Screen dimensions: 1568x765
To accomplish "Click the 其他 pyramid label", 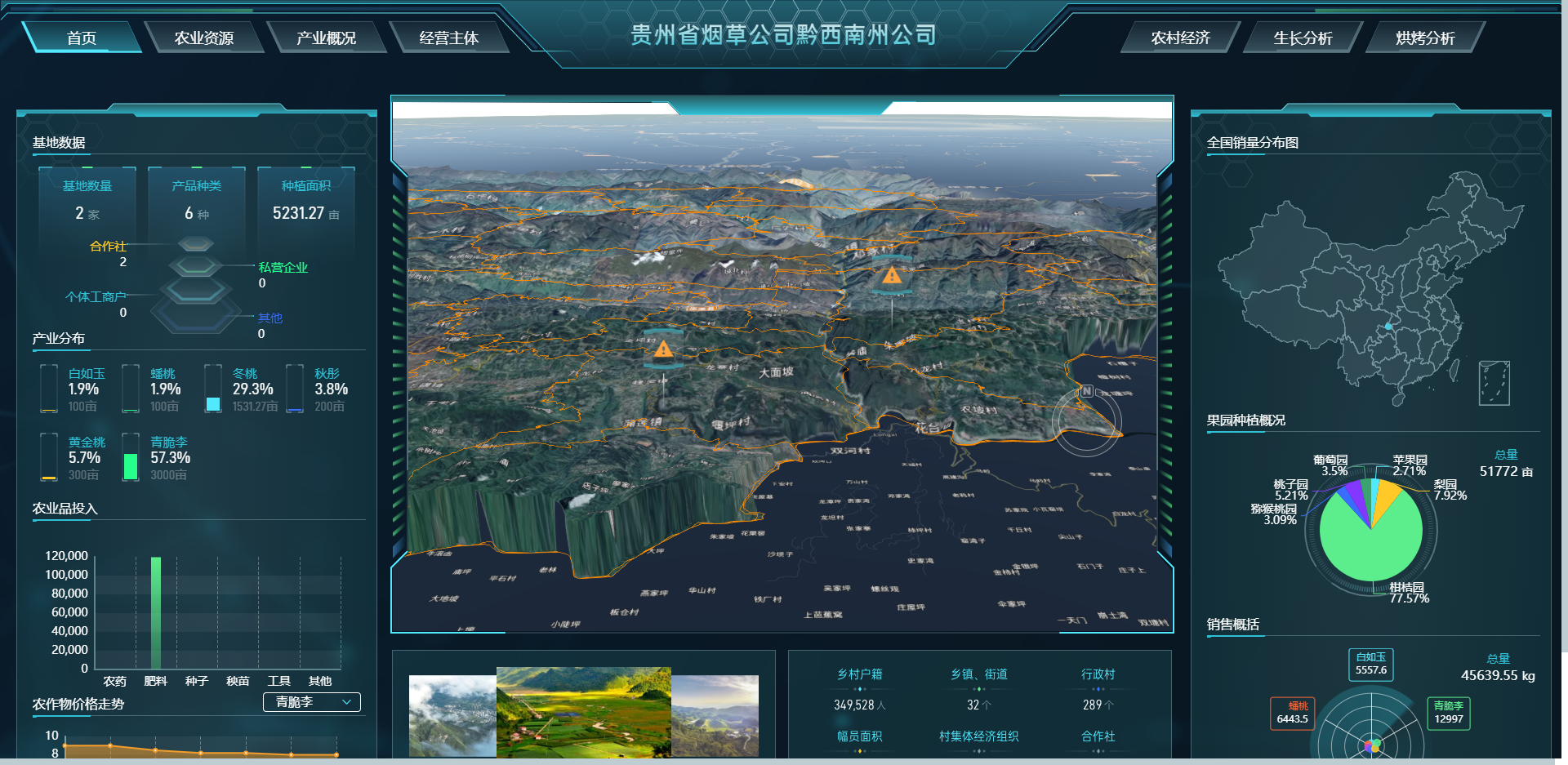I will [x=270, y=318].
